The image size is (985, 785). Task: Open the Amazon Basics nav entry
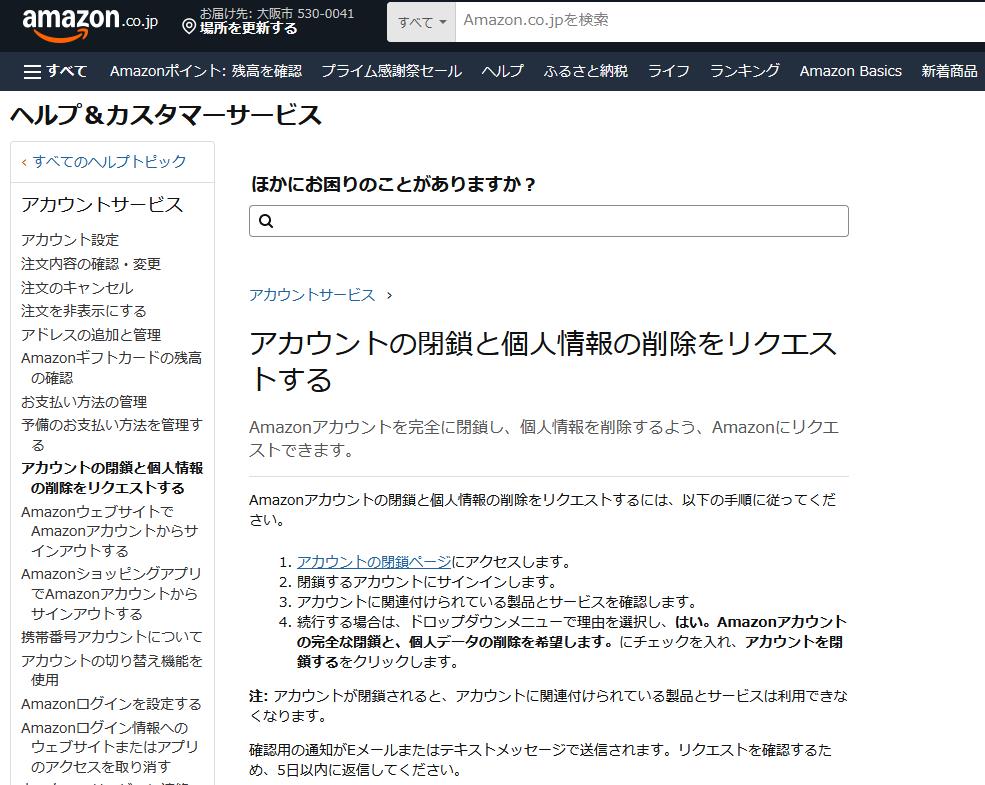[850, 71]
